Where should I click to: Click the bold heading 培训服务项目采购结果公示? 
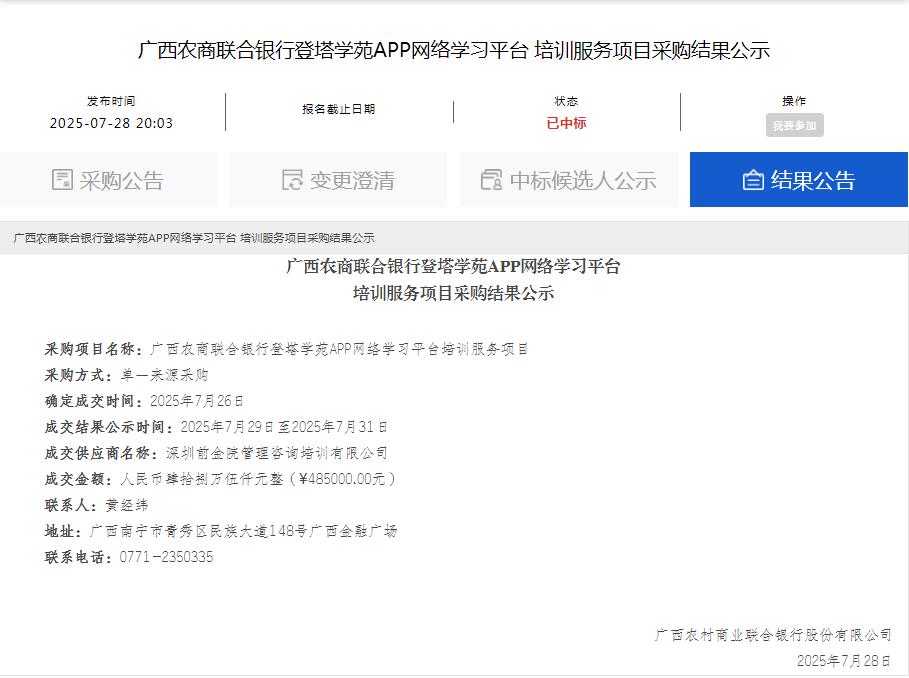(x=453, y=293)
